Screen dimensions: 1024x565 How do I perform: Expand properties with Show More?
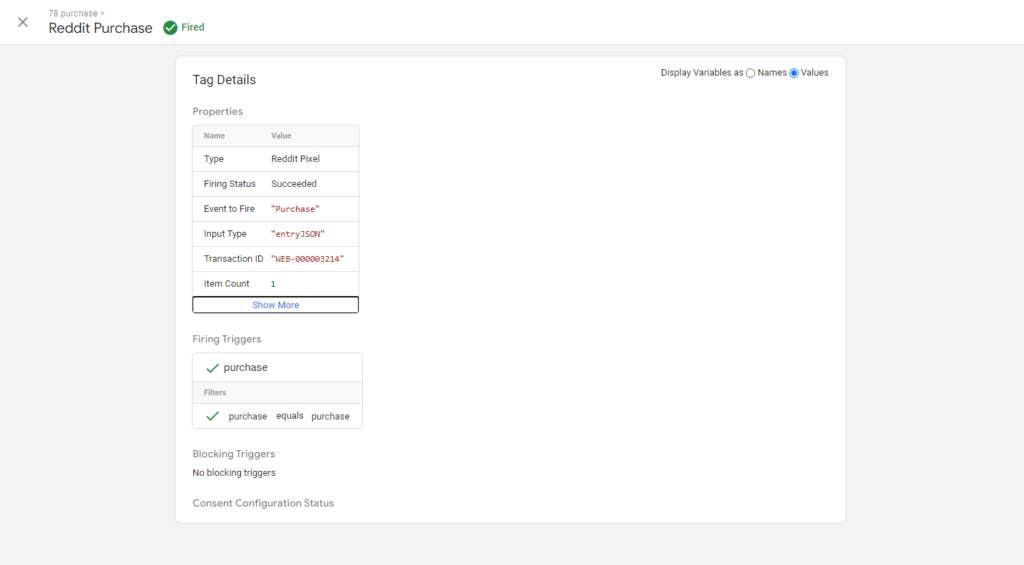(x=275, y=305)
